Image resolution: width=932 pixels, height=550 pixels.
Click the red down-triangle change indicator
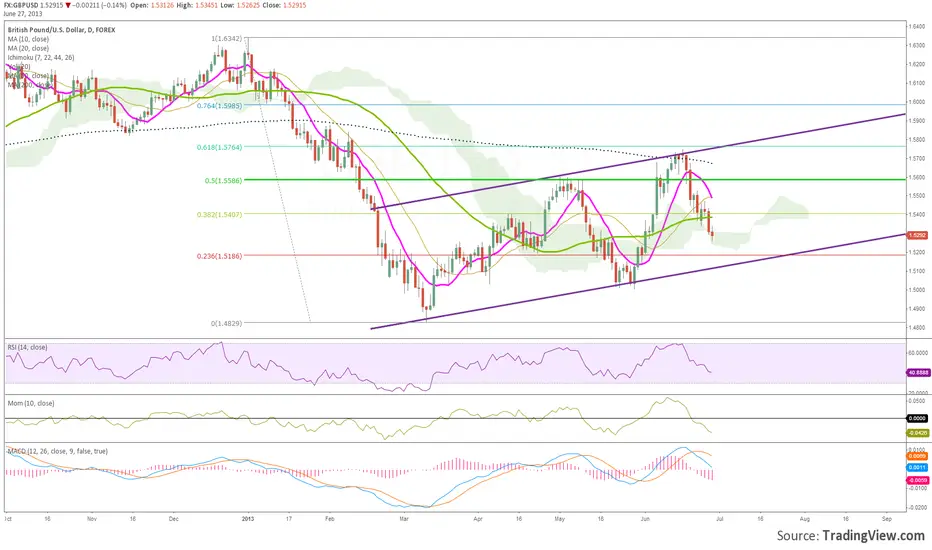[68, 5]
